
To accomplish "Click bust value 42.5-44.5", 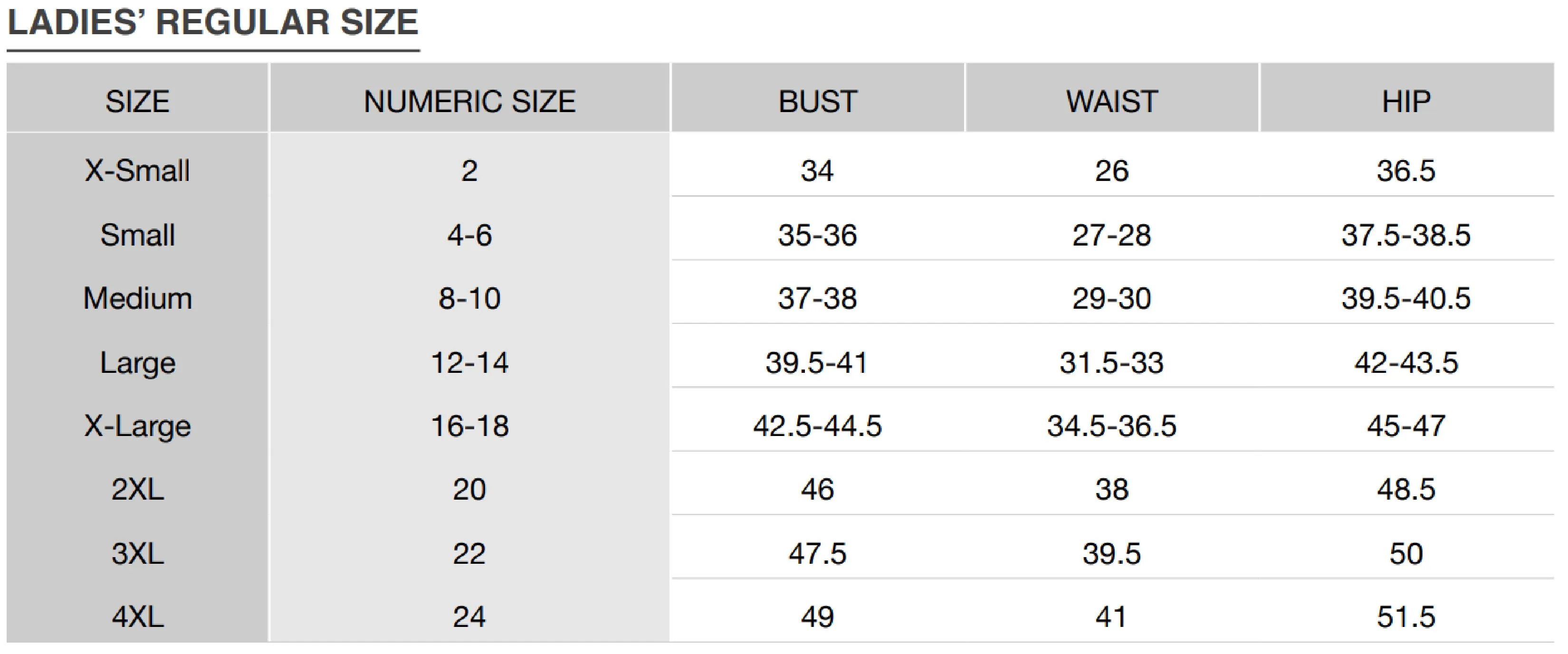I will point(817,426).
